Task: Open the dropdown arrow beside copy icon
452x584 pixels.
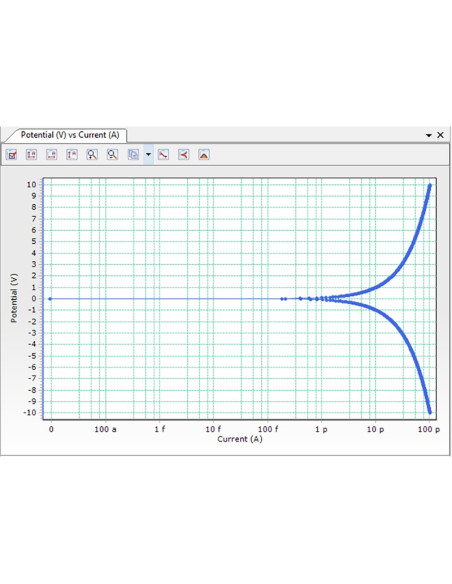Action: (x=148, y=155)
